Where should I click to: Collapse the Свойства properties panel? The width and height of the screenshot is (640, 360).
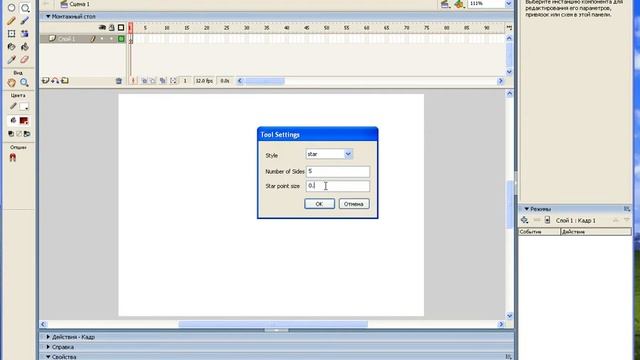point(48,357)
